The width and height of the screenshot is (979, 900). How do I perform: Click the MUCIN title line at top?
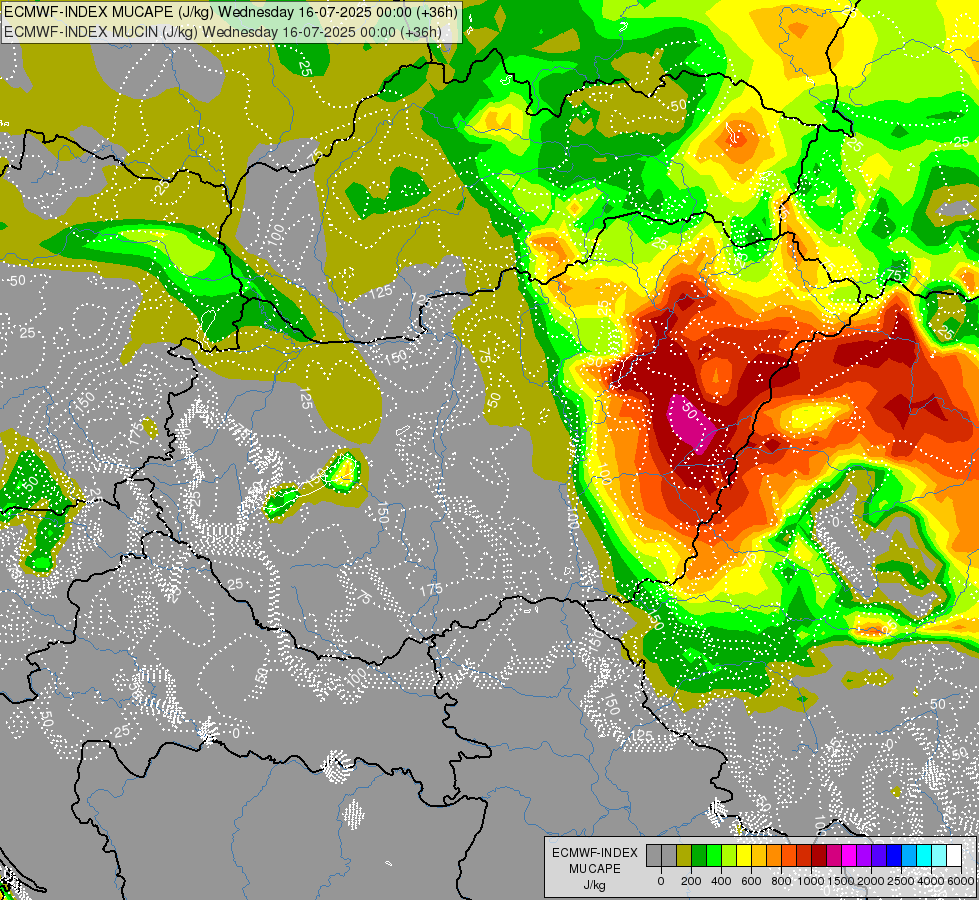click(222, 32)
